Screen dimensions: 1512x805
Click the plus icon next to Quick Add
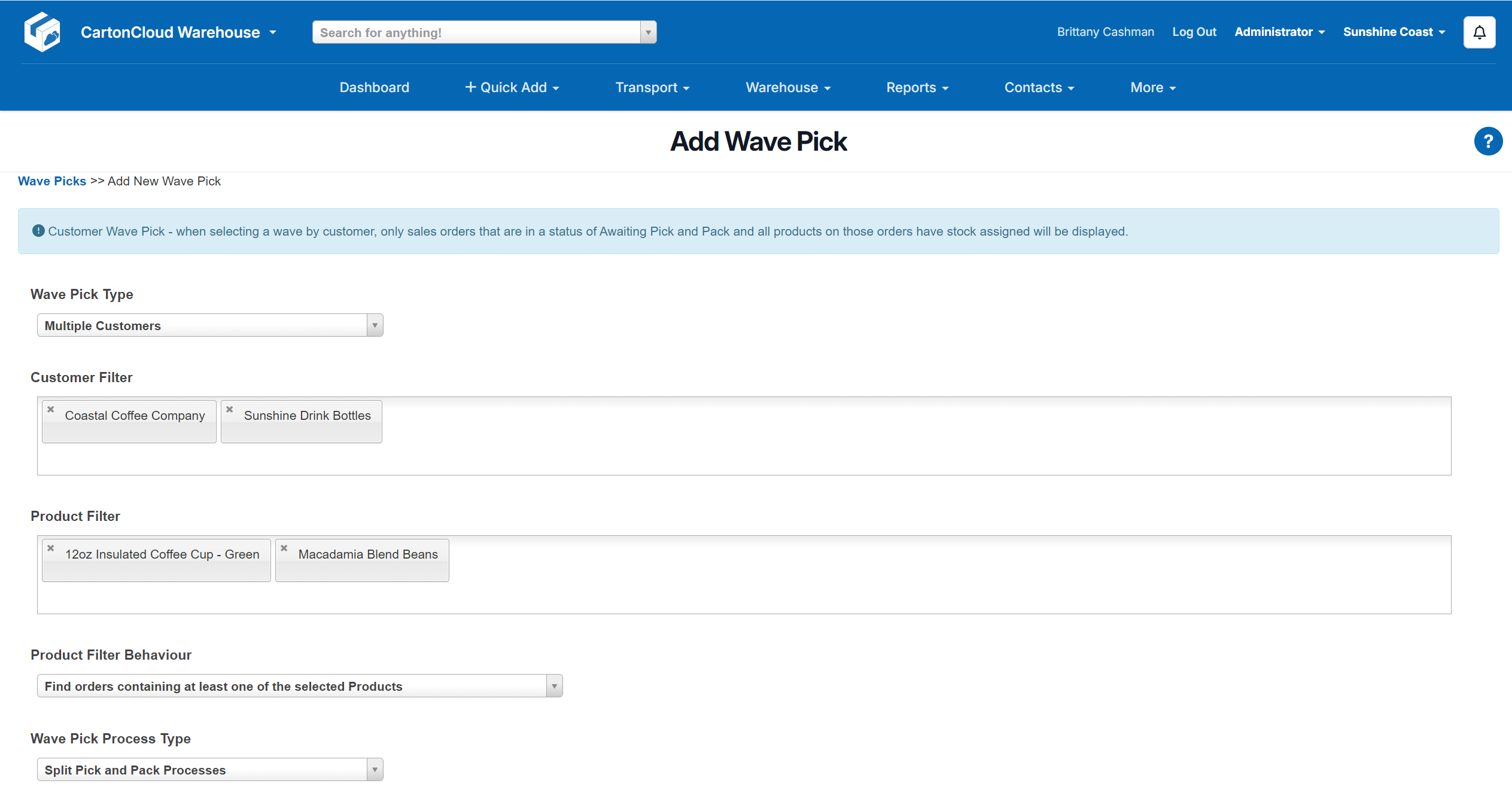coord(470,87)
